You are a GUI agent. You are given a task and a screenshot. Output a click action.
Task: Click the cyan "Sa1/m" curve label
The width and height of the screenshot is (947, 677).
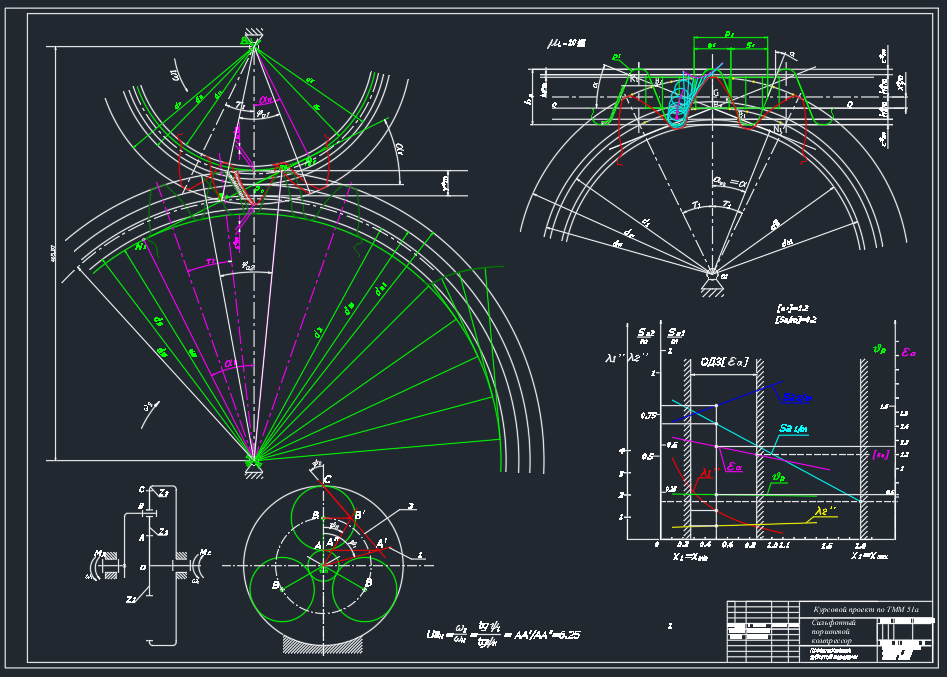793,429
